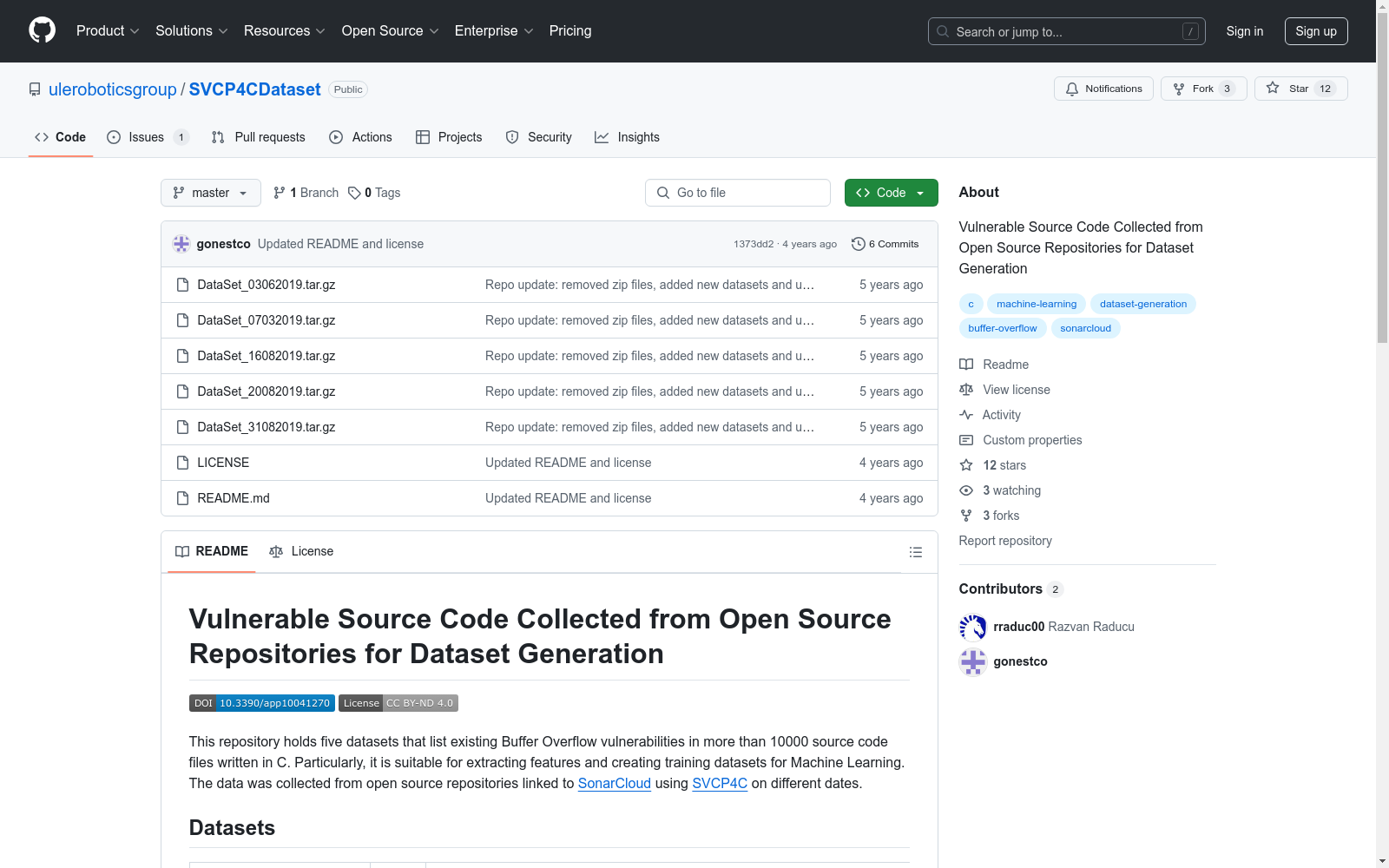The height and width of the screenshot is (868, 1389).
Task: Click the Notifications bell button
Action: tap(1103, 89)
